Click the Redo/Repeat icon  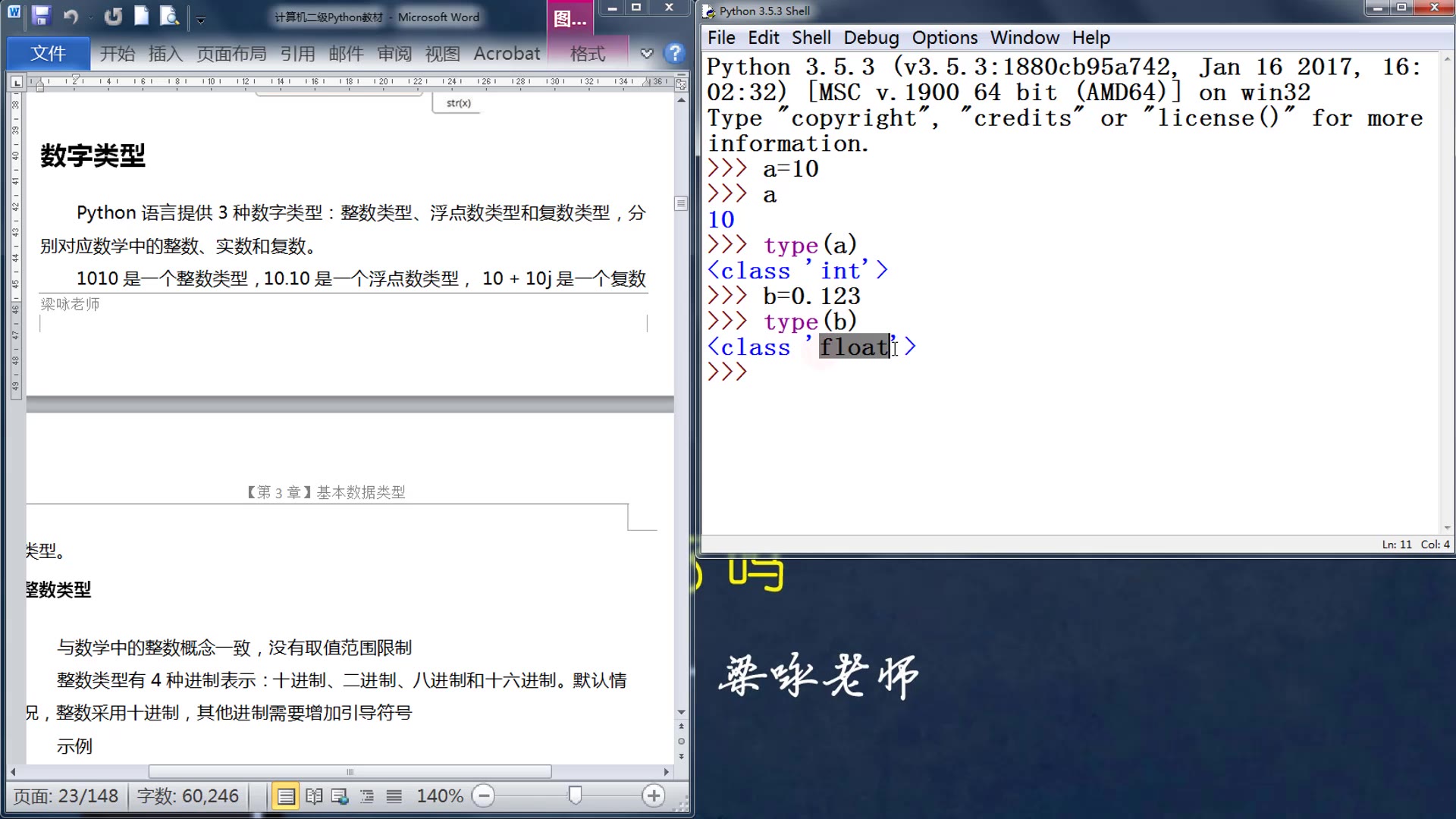click(x=113, y=16)
